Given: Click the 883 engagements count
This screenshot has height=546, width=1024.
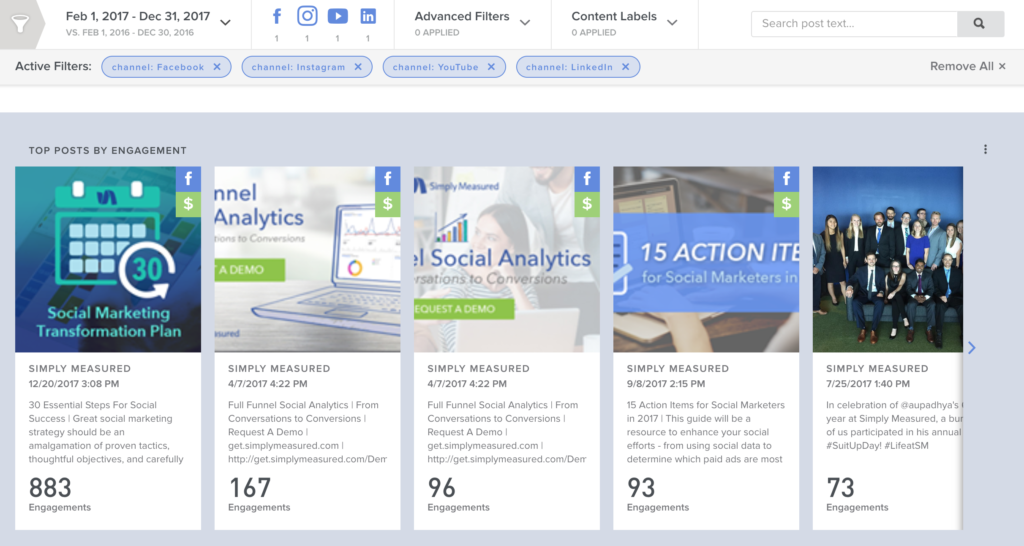Looking at the screenshot, I should pos(50,488).
